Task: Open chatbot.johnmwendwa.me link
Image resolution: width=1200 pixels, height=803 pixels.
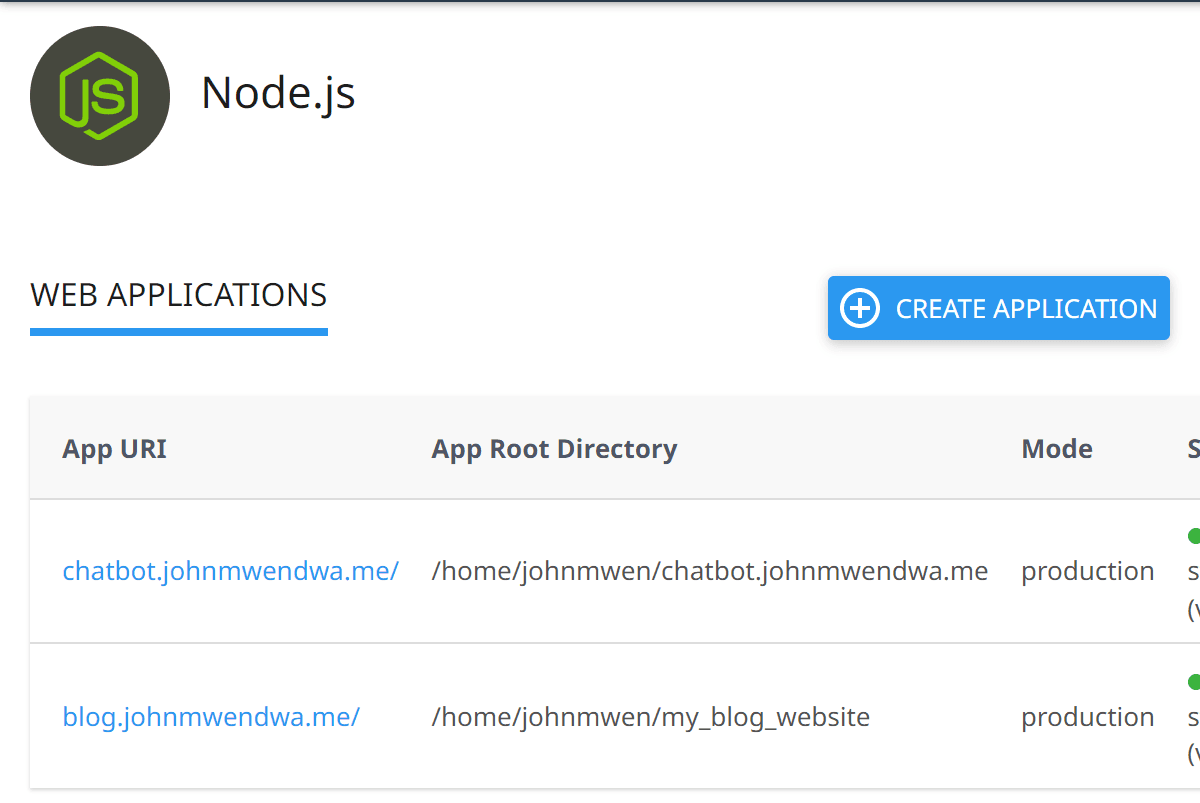Action: click(231, 570)
